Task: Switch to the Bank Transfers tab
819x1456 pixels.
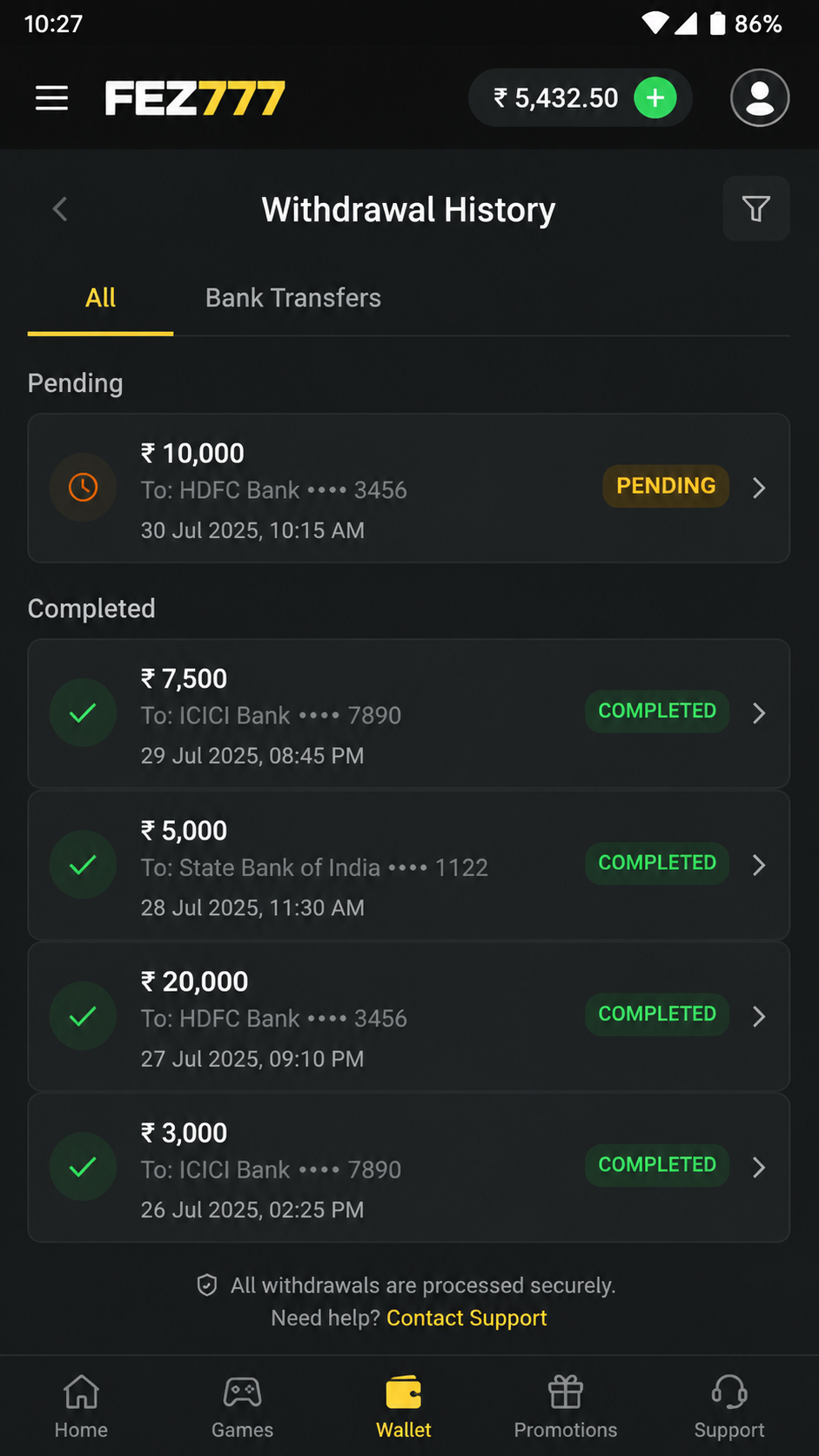Action: coord(293,298)
